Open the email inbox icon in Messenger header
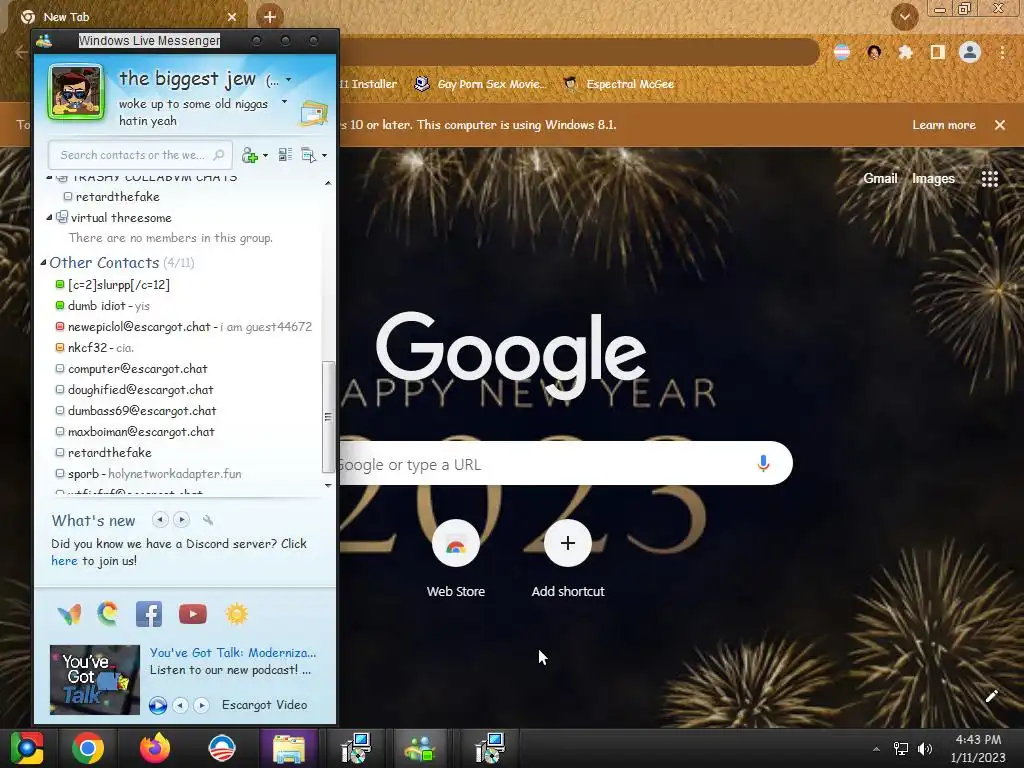 (x=313, y=114)
